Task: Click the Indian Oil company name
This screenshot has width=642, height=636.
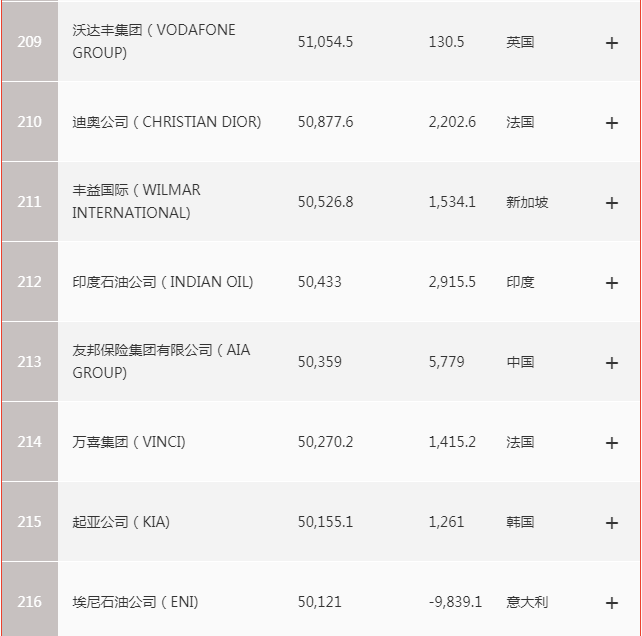Action: [163, 282]
